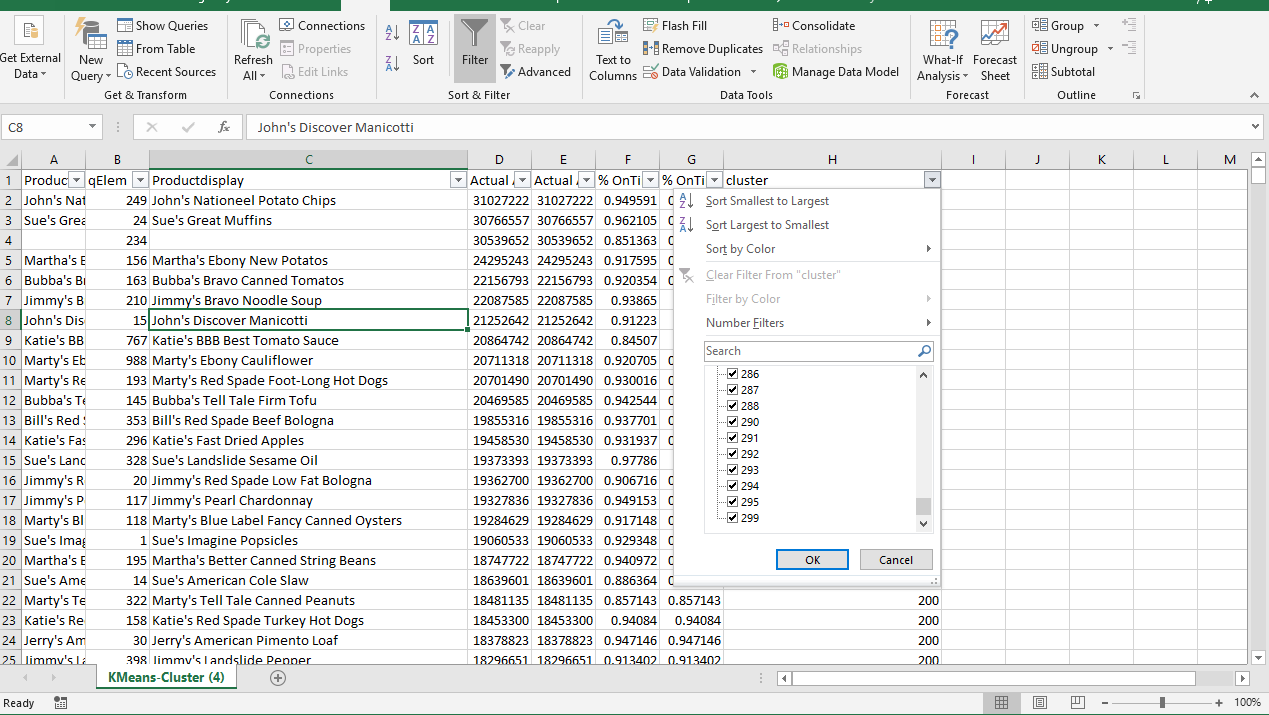Screen dimensions: 1269x715
Task: Add a new sheet with plus icon
Action: point(278,677)
